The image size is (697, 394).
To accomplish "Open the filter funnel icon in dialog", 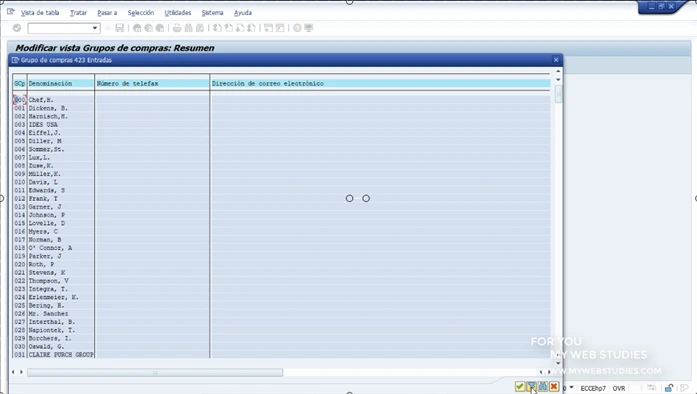I will [x=531, y=386].
